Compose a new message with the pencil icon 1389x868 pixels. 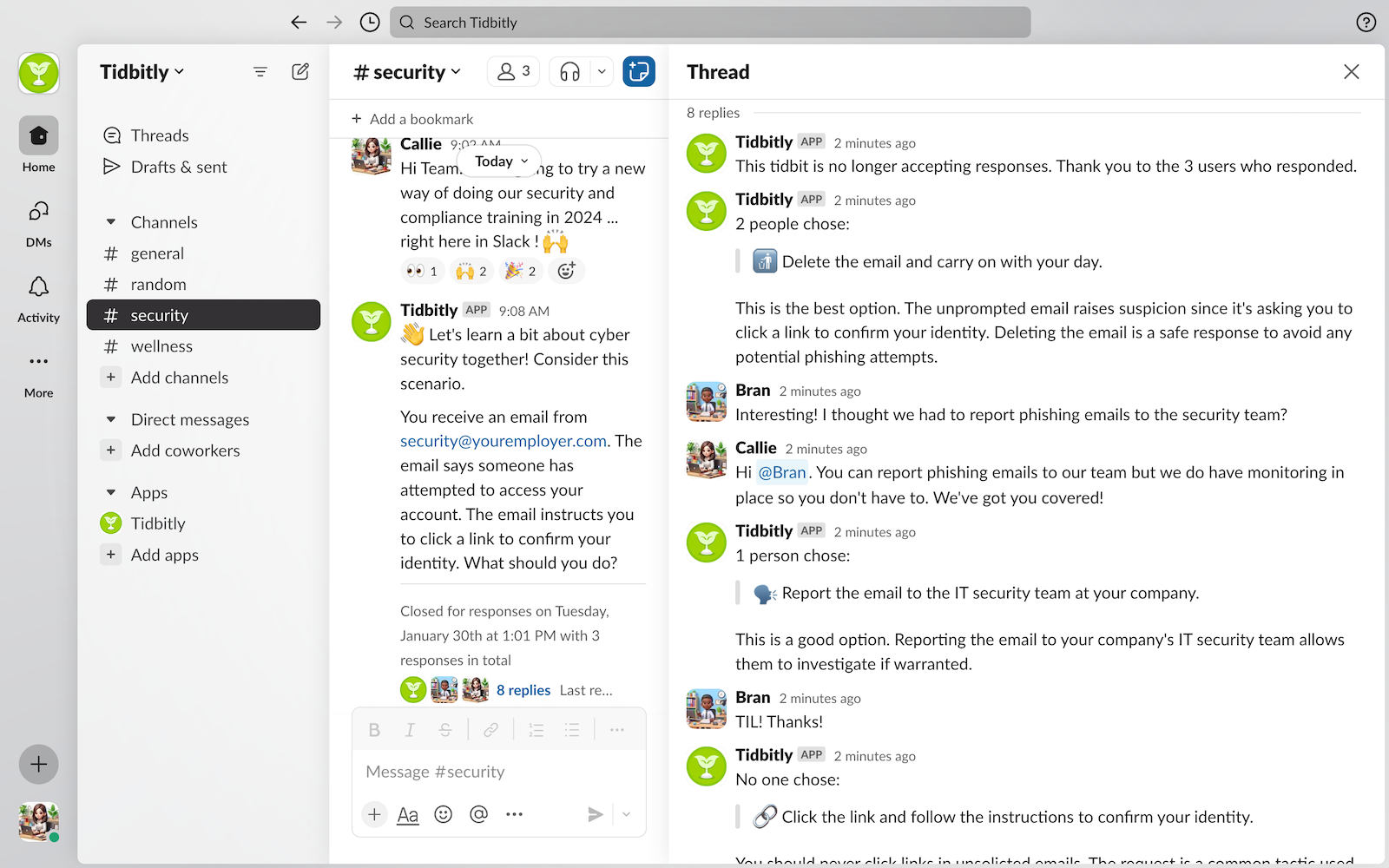(x=300, y=72)
